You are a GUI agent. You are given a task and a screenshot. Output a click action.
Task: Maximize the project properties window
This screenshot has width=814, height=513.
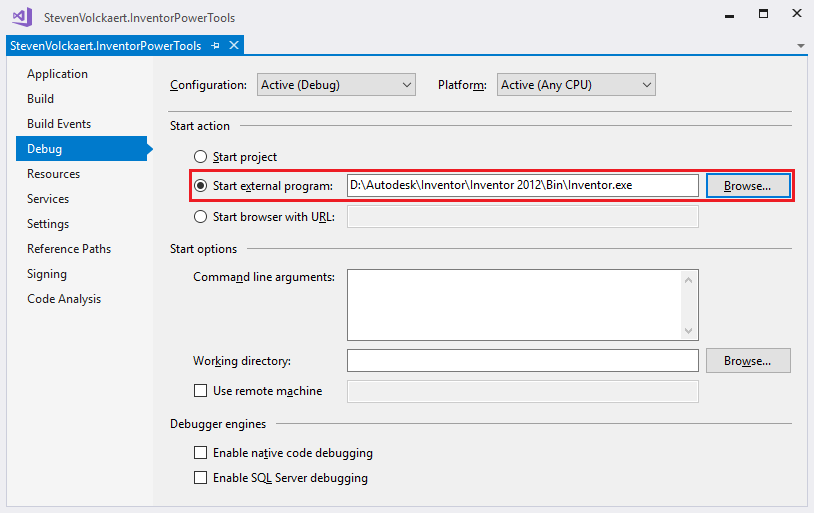[763, 14]
